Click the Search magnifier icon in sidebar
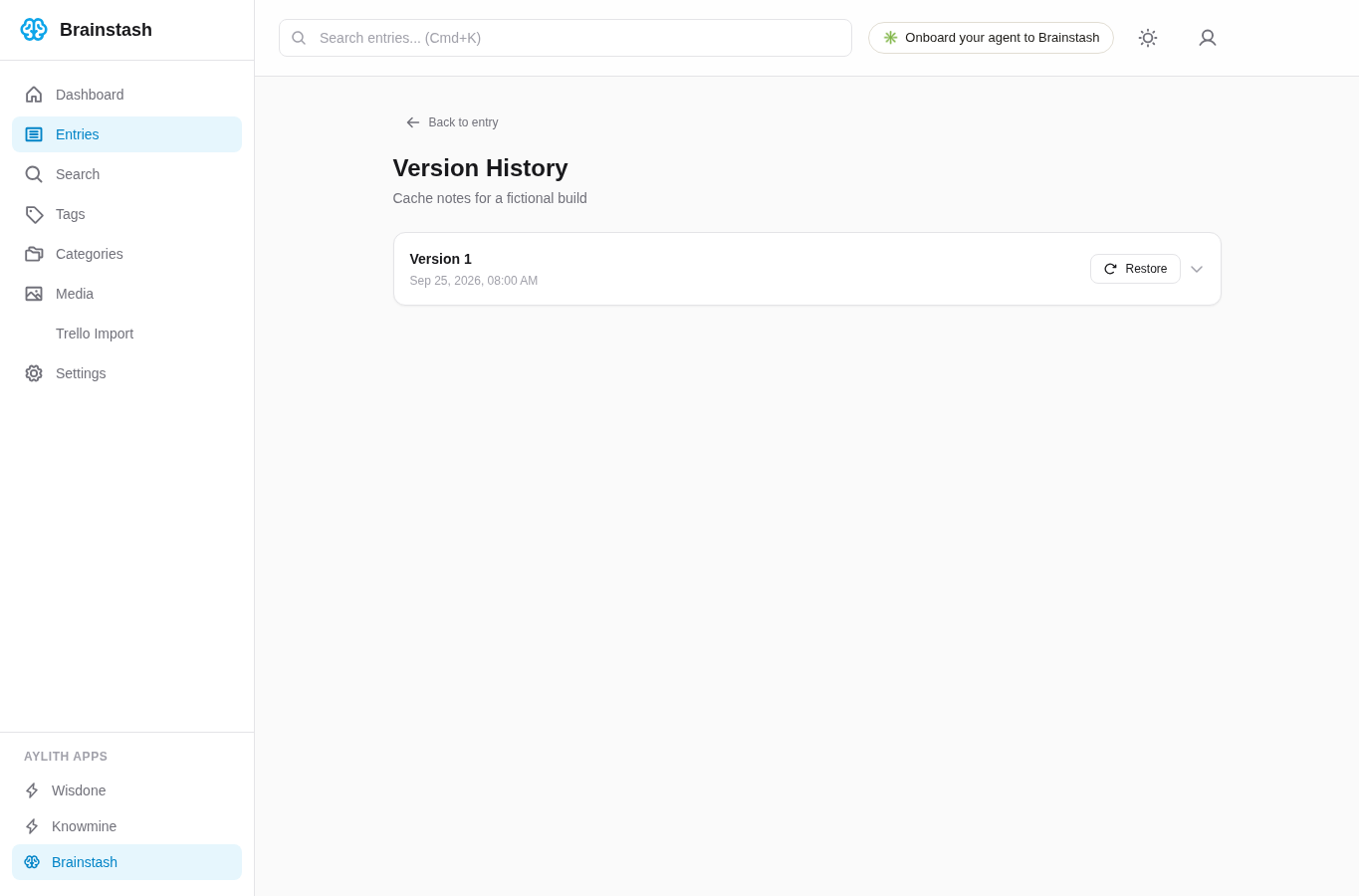This screenshot has height=896, width=1359. 34,174
